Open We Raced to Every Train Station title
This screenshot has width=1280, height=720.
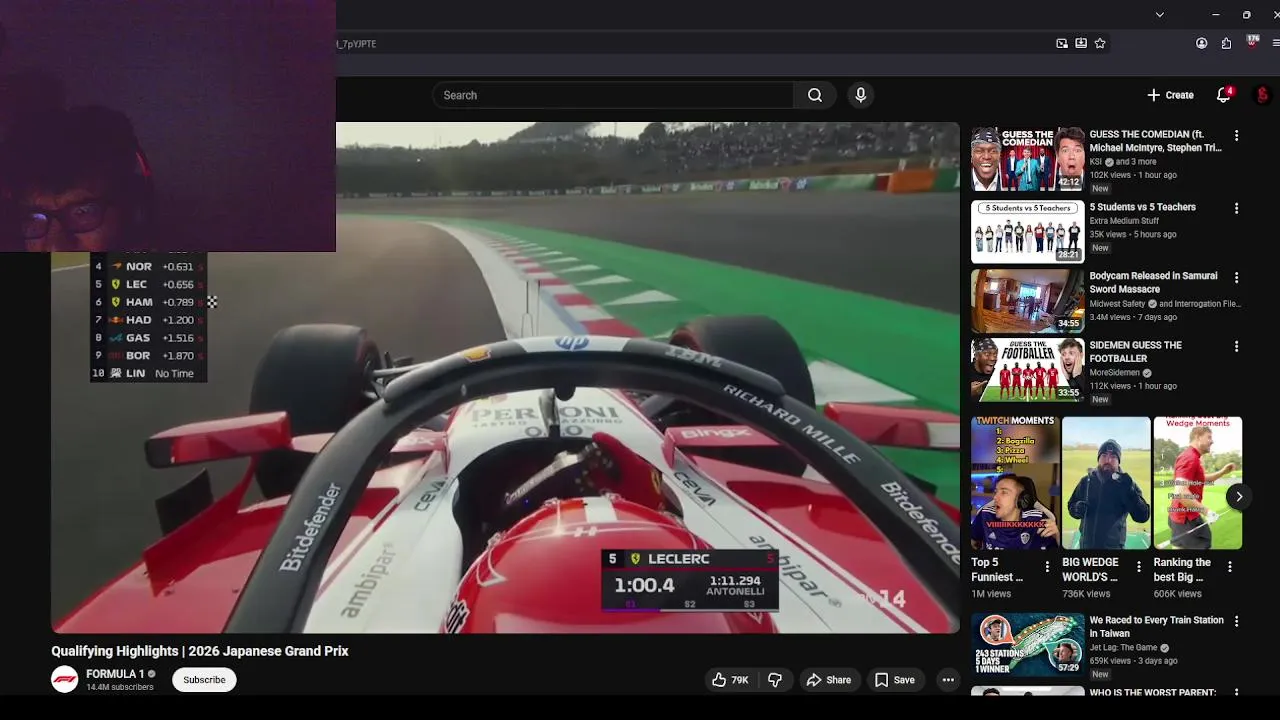point(1156,627)
